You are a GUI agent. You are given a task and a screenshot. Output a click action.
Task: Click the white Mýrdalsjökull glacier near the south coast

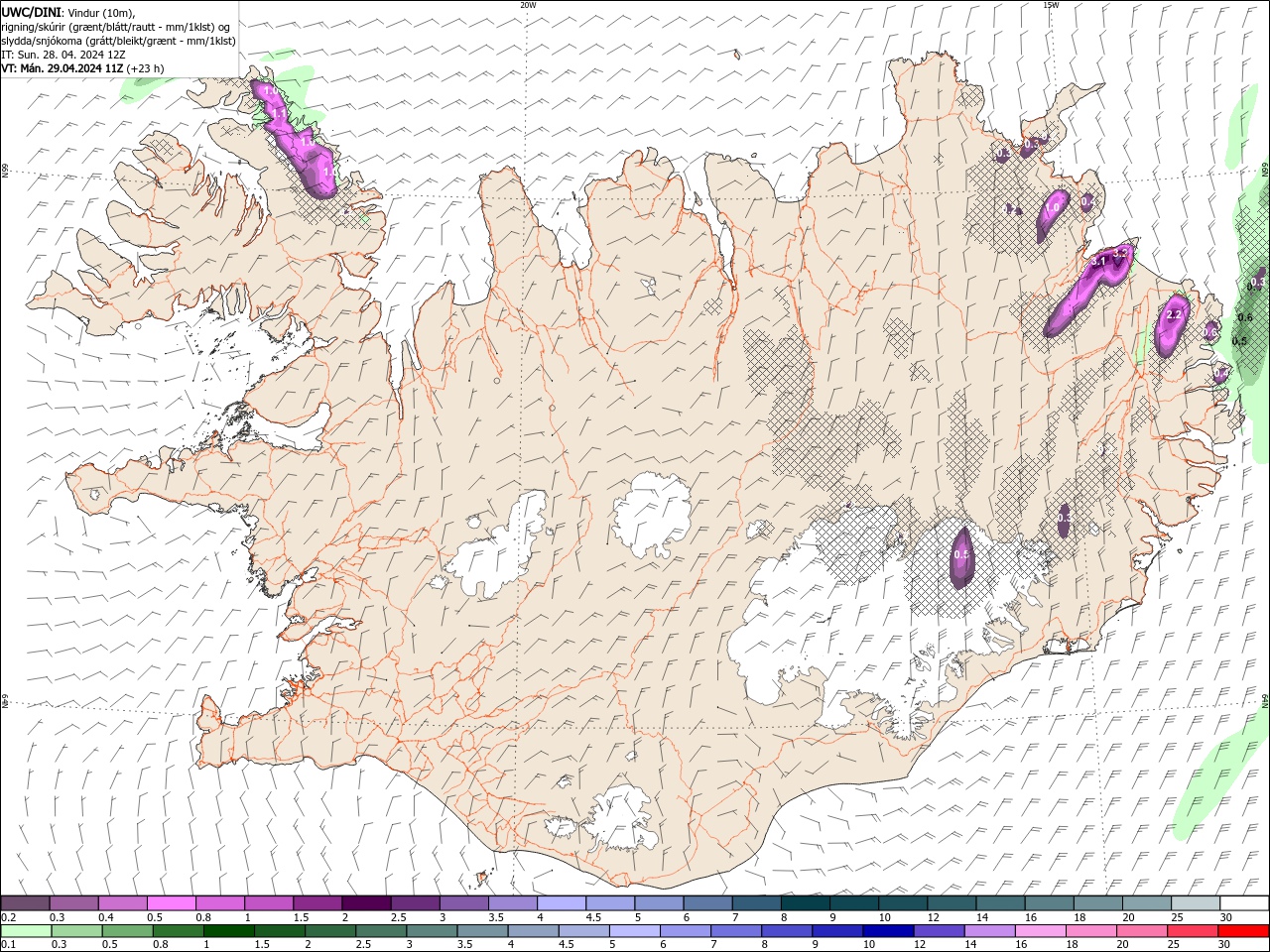pos(620,818)
